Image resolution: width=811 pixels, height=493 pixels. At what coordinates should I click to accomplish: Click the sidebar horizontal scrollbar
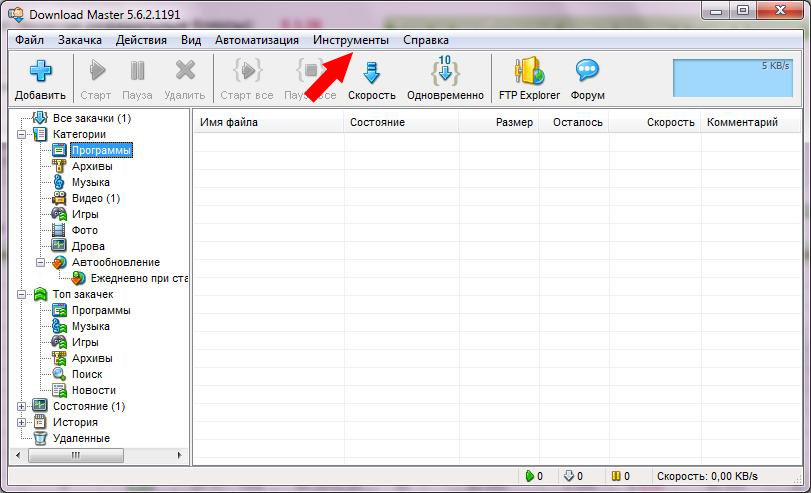(100, 455)
